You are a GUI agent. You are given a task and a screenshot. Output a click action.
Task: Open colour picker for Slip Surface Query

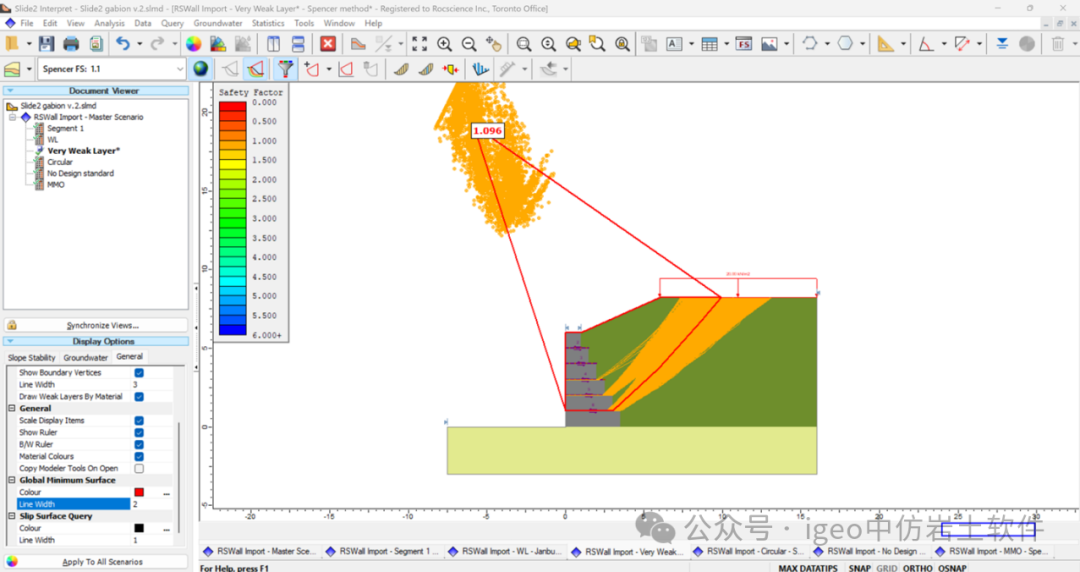point(167,529)
